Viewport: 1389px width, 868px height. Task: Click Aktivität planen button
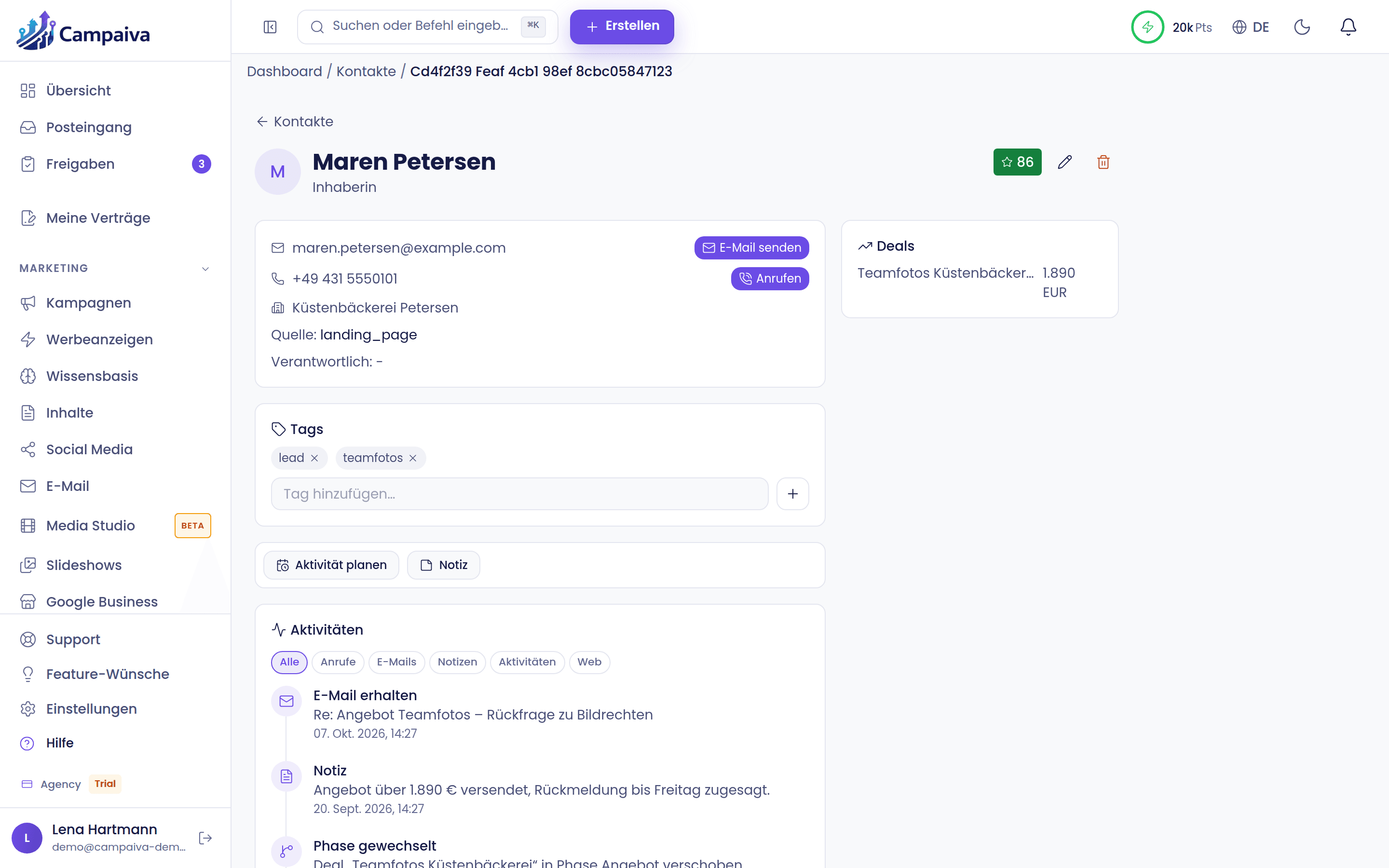[x=331, y=565]
